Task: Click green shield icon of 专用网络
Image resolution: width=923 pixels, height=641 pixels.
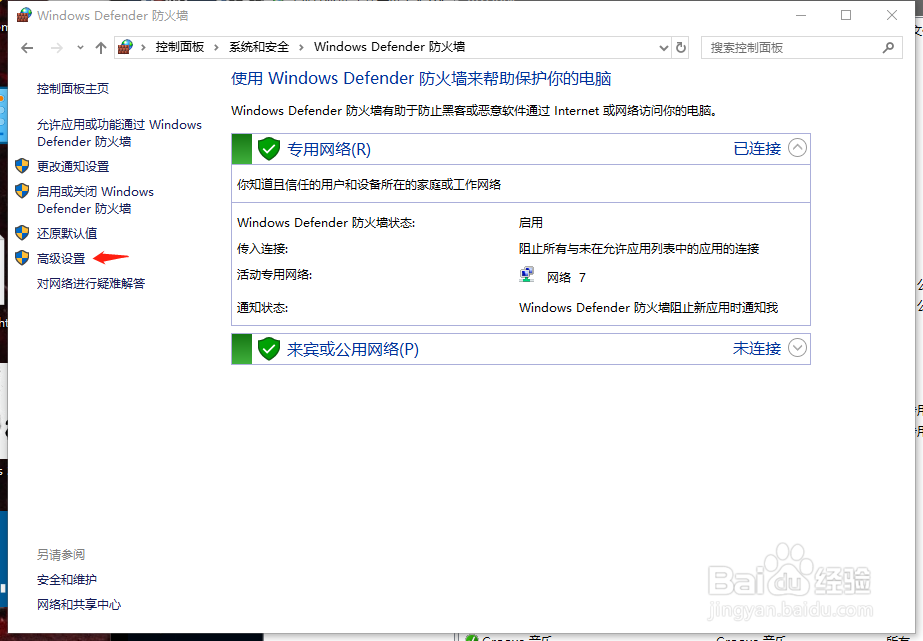Action: pyautogui.click(x=269, y=149)
